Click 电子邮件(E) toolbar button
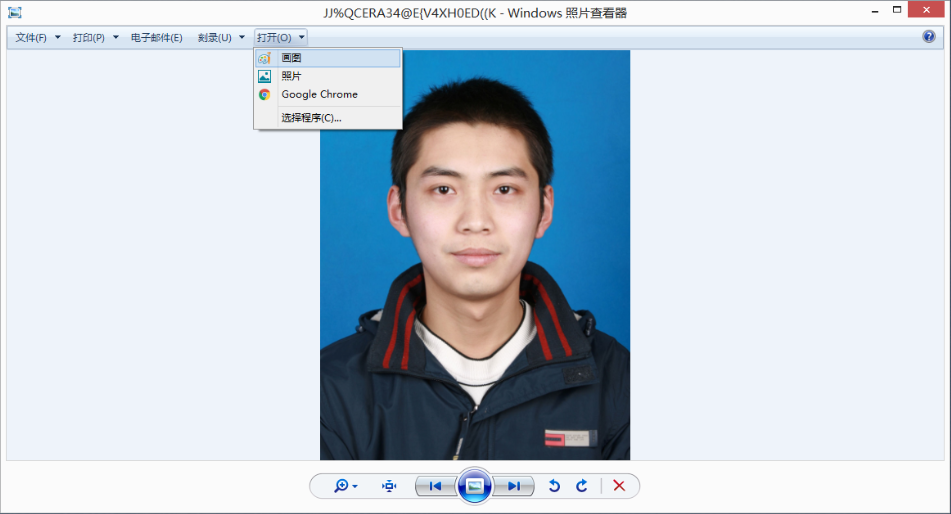951x514 pixels. point(156,38)
